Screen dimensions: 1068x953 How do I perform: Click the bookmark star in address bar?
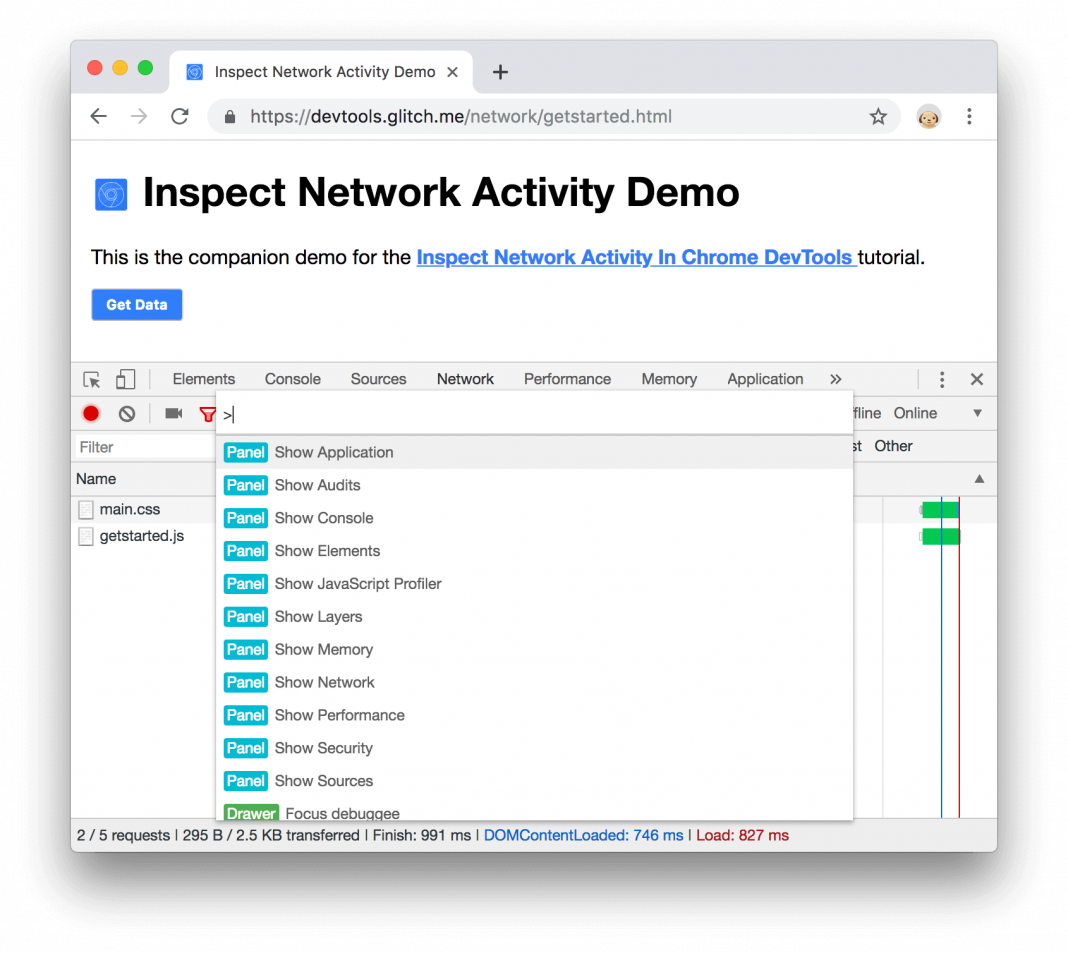(878, 116)
